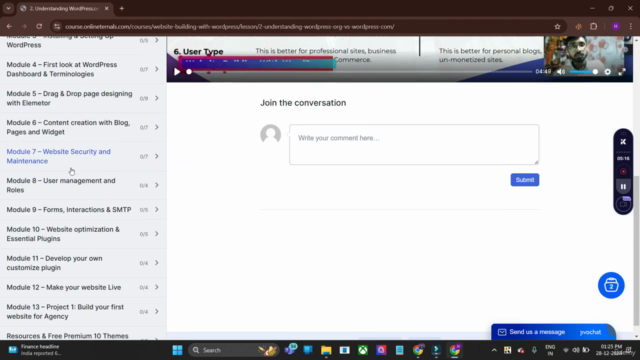Open File Explorer from taskbar
The image size is (640, 360).
click(x=326, y=350)
